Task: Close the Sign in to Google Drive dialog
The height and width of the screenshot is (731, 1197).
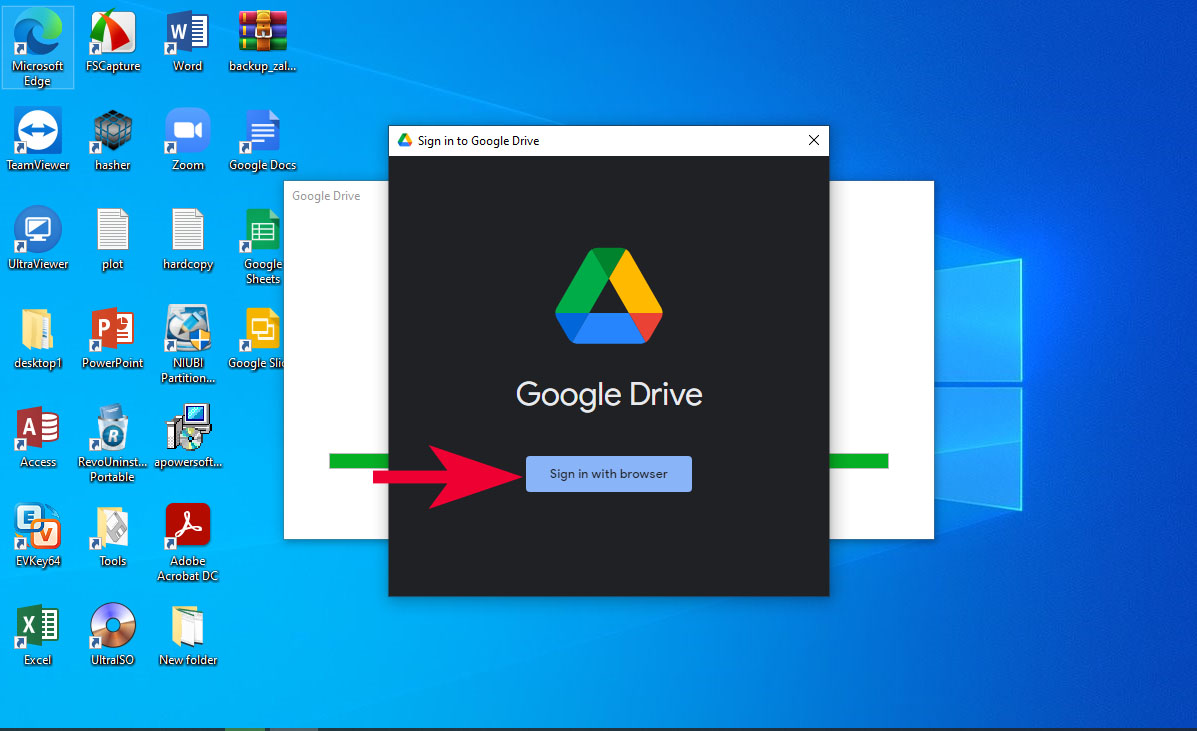Action: coord(814,140)
